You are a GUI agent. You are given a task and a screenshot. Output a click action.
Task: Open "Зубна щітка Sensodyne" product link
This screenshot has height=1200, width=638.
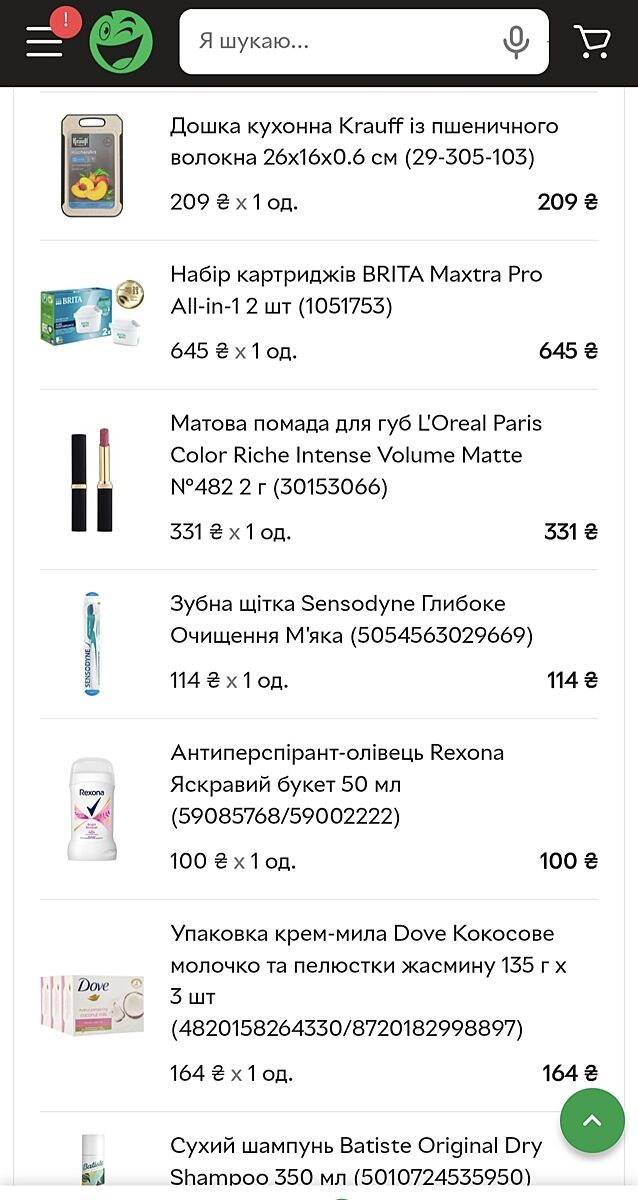(x=351, y=620)
